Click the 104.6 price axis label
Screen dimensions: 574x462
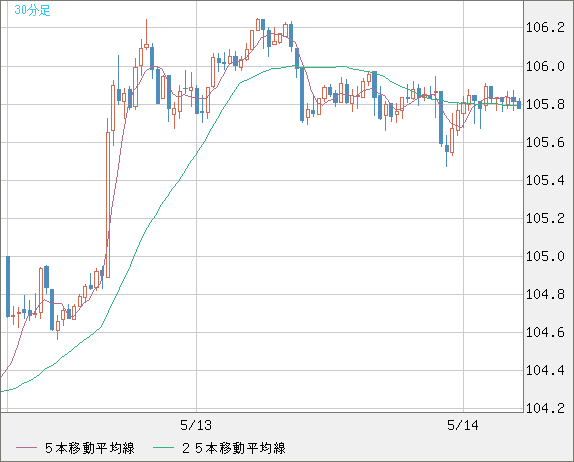click(545, 332)
